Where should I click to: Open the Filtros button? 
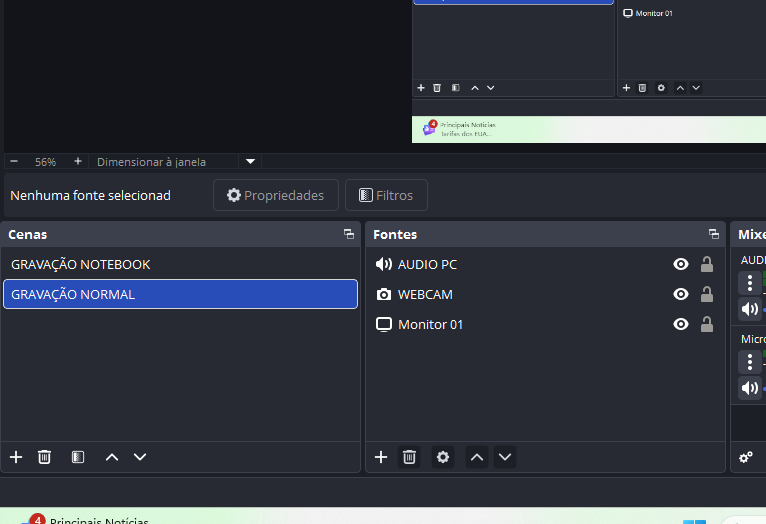(386, 195)
